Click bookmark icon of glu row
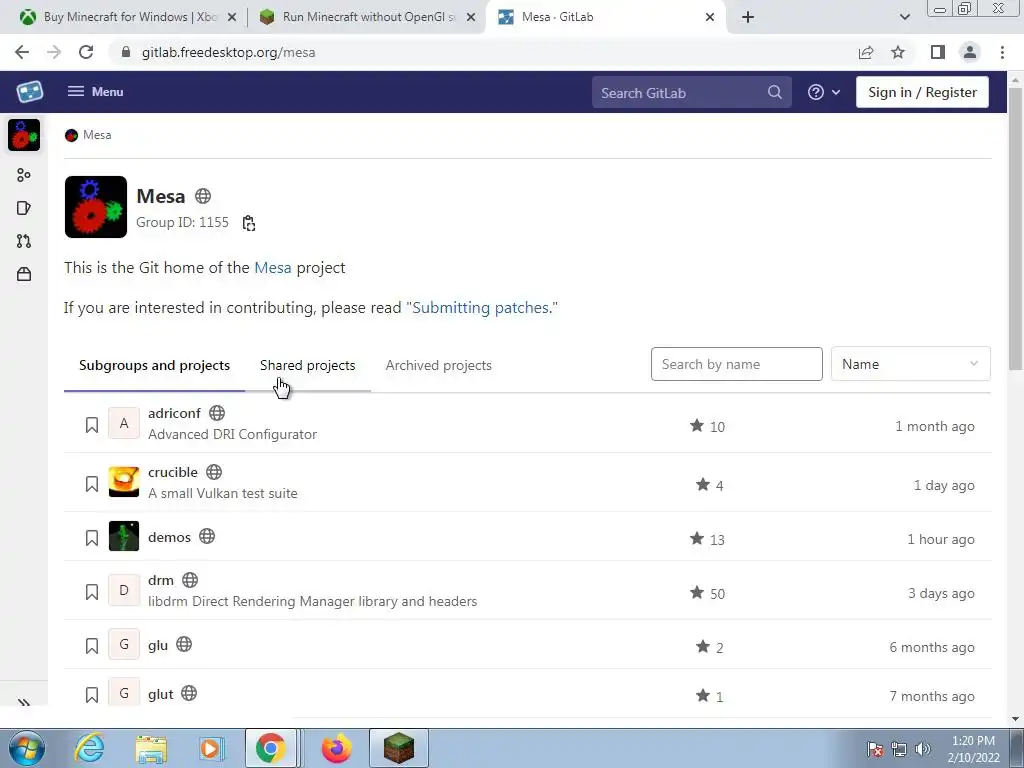Viewport: 1024px width, 768px height. pyautogui.click(x=92, y=647)
